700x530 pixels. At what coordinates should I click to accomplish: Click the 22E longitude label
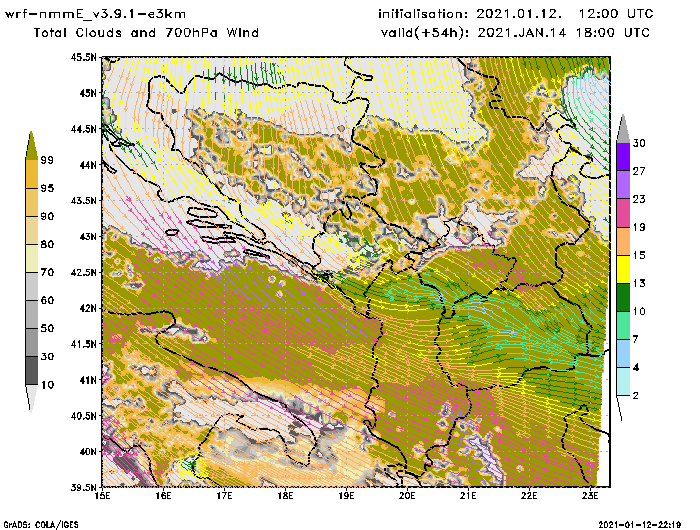pos(529,496)
